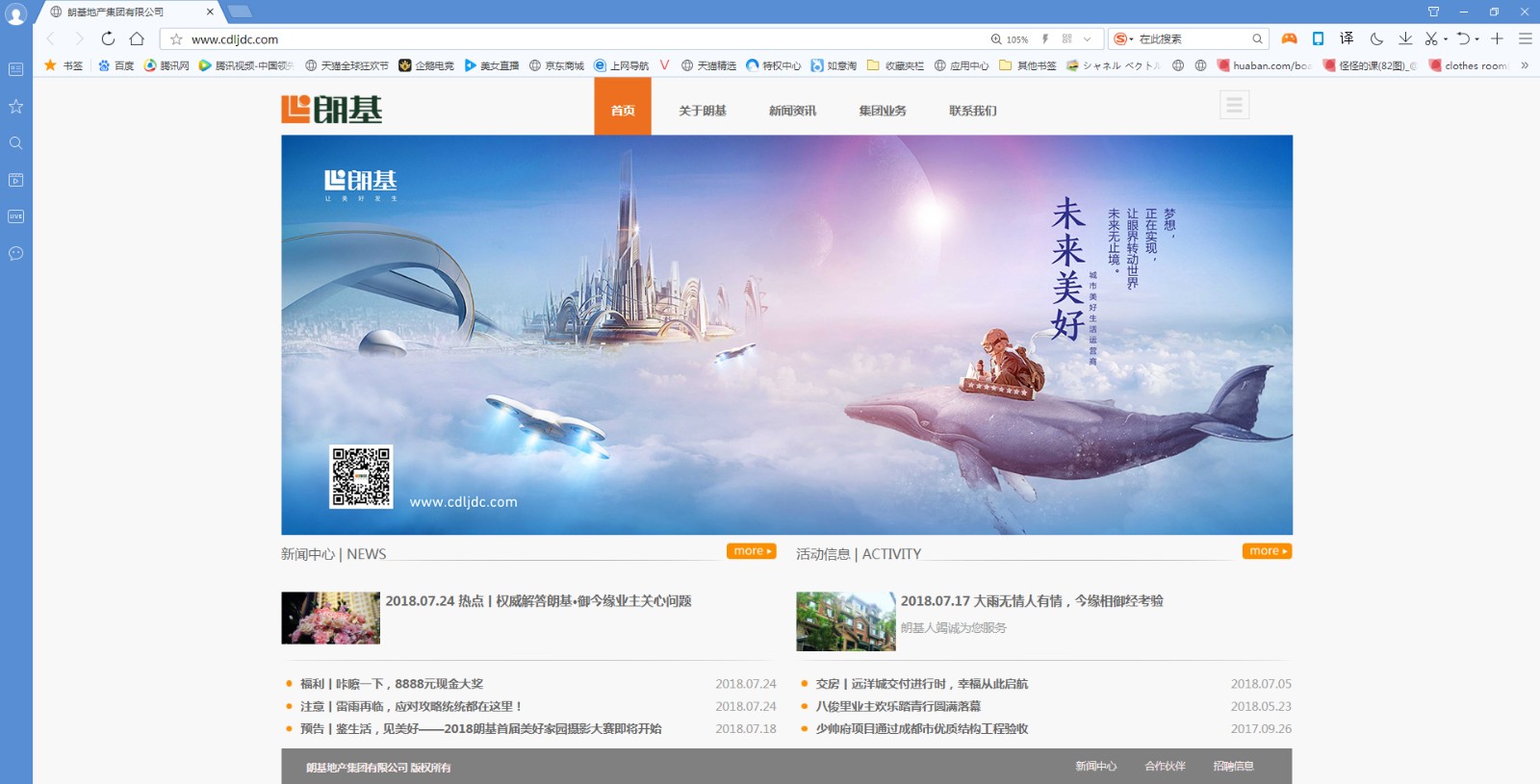Image resolution: width=1540 pixels, height=784 pixels.
Task: Bookmark this page with the address bar star
Action: pyautogui.click(x=176, y=39)
